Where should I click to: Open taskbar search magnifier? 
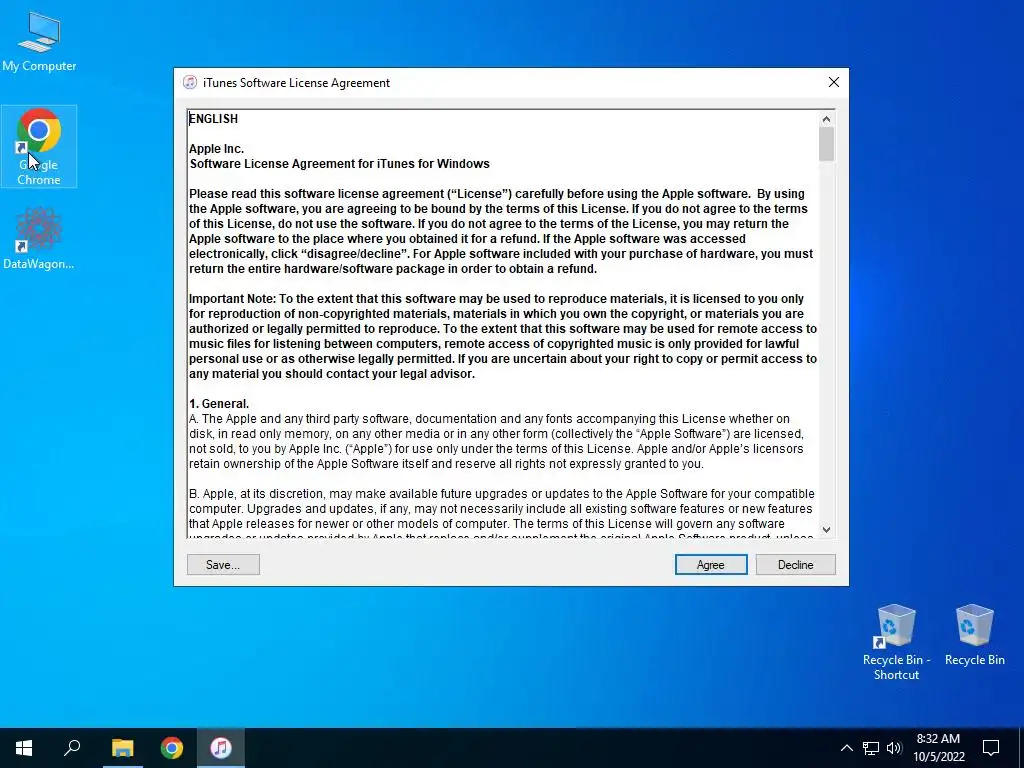[x=72, y=748]
